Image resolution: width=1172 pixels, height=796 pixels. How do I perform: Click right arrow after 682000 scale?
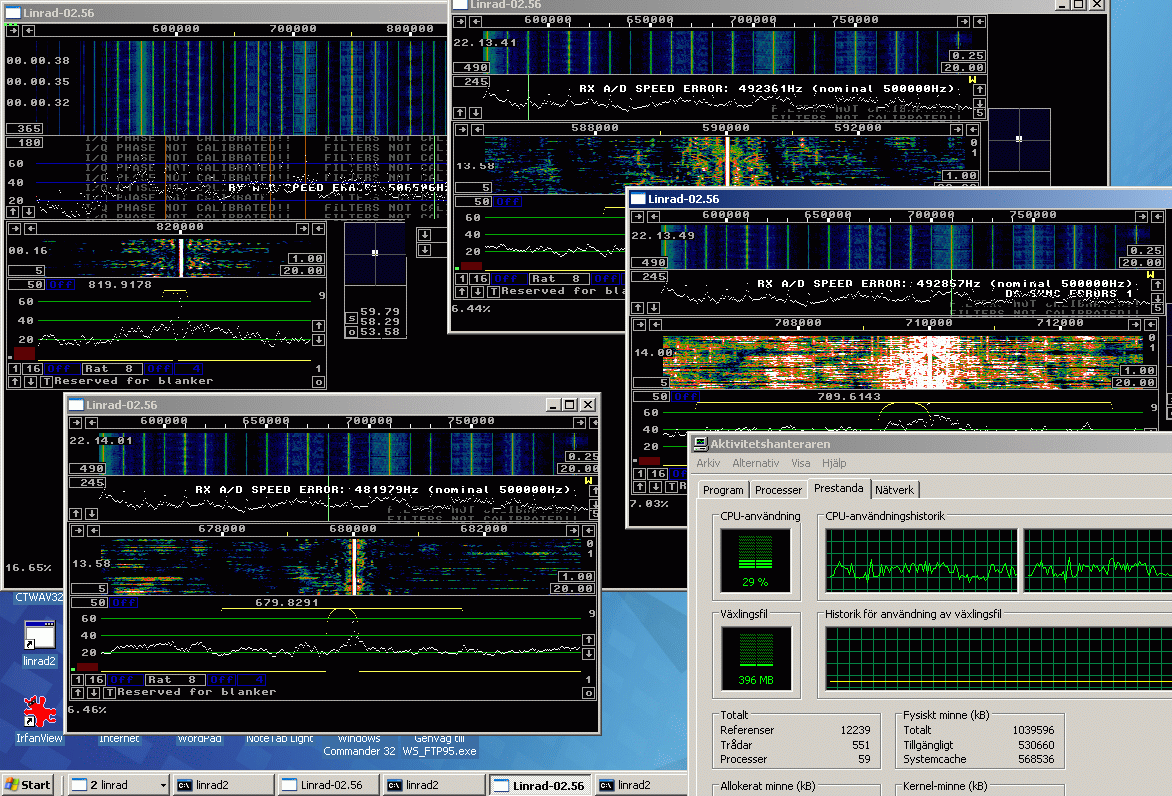click(573, 530)
